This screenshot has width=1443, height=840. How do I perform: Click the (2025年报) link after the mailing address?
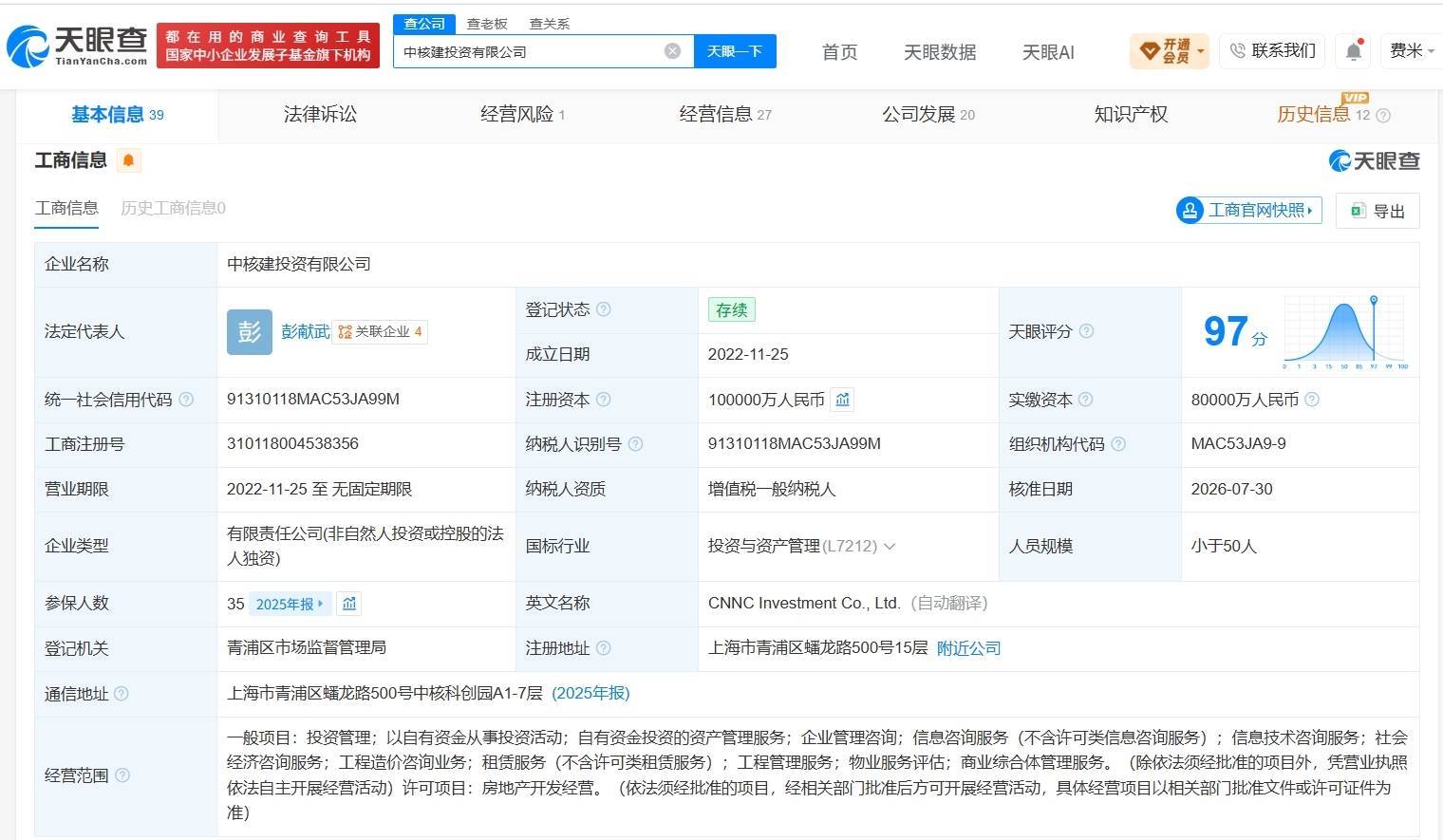click(x=590, y=694)
